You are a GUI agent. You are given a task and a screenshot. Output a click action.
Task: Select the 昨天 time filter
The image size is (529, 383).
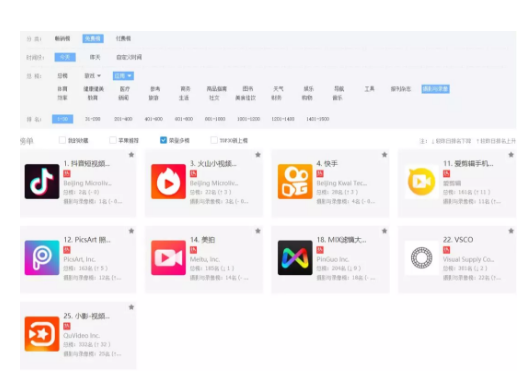(95, 57)
